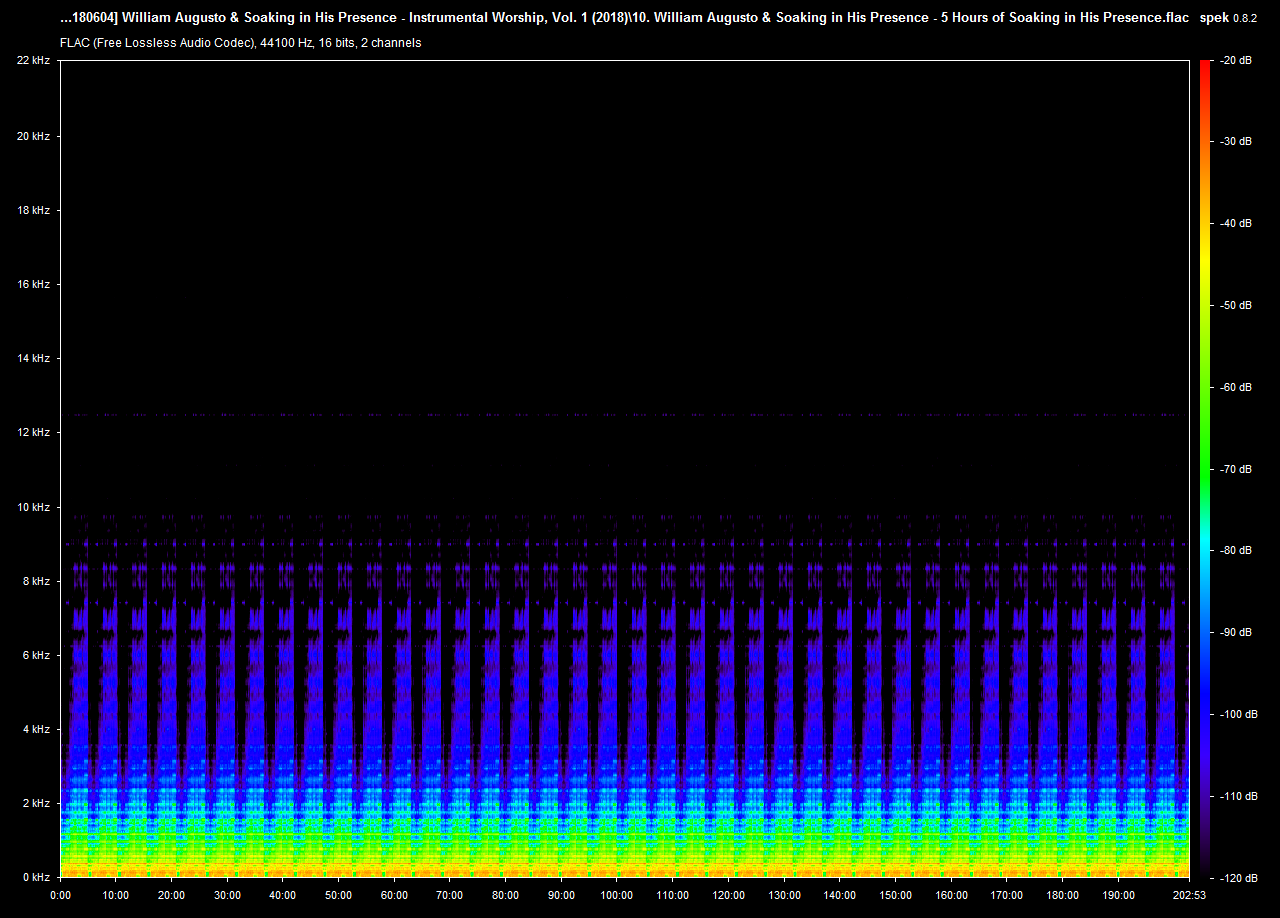Screen dimensions: 1280x918
Task: Click the 30:00 time axis label
Action: pos(227,895)
